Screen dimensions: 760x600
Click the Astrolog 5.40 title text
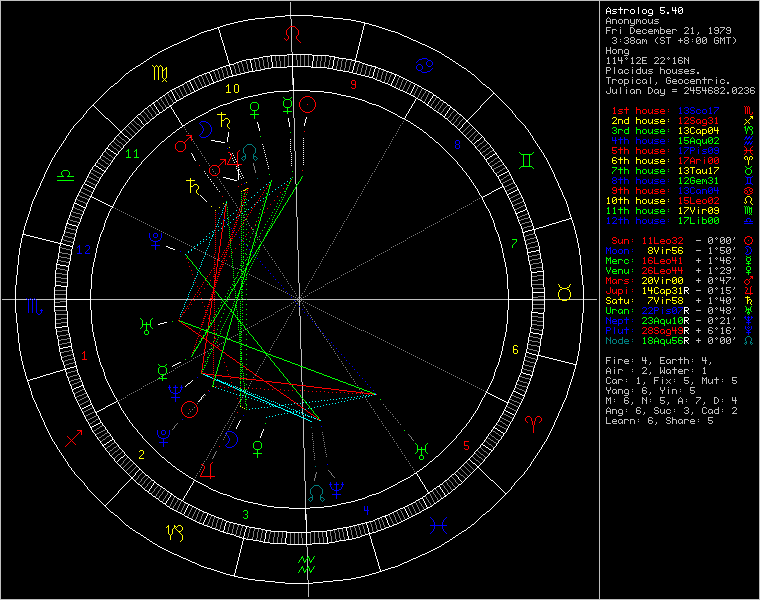click(x=639, y=10)
